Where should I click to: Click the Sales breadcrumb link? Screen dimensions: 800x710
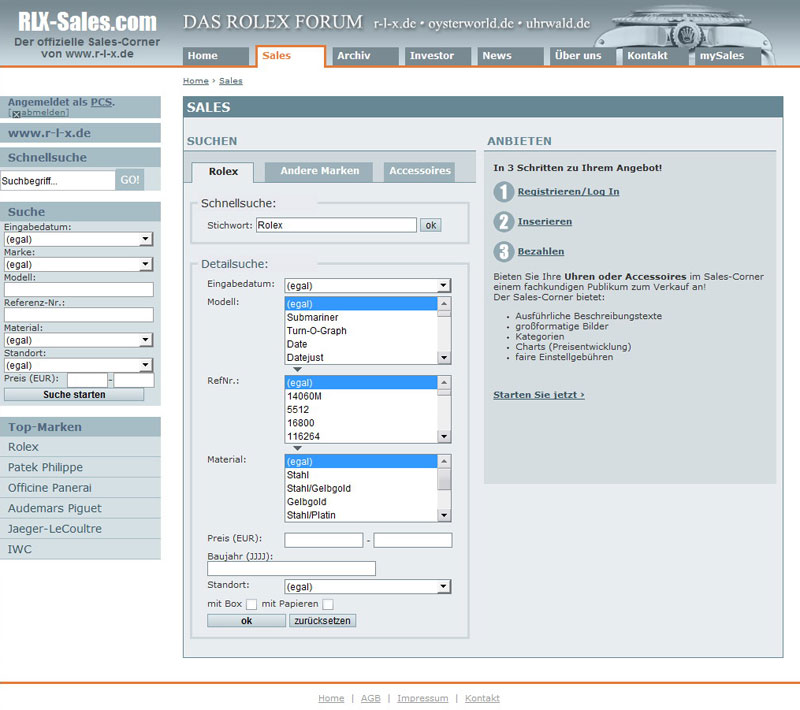point(231,81)
